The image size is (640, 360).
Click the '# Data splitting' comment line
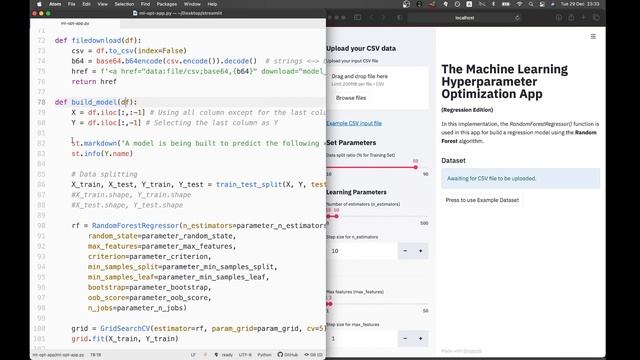[104, 174]
